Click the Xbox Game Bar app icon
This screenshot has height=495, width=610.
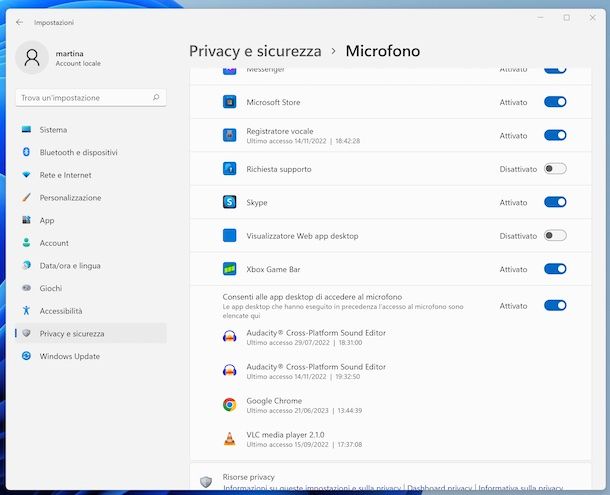click(230, 269)
